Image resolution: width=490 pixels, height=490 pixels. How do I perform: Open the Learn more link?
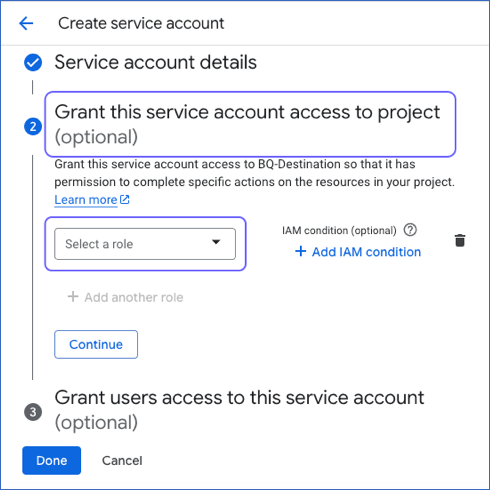click(x=92, y=200)
